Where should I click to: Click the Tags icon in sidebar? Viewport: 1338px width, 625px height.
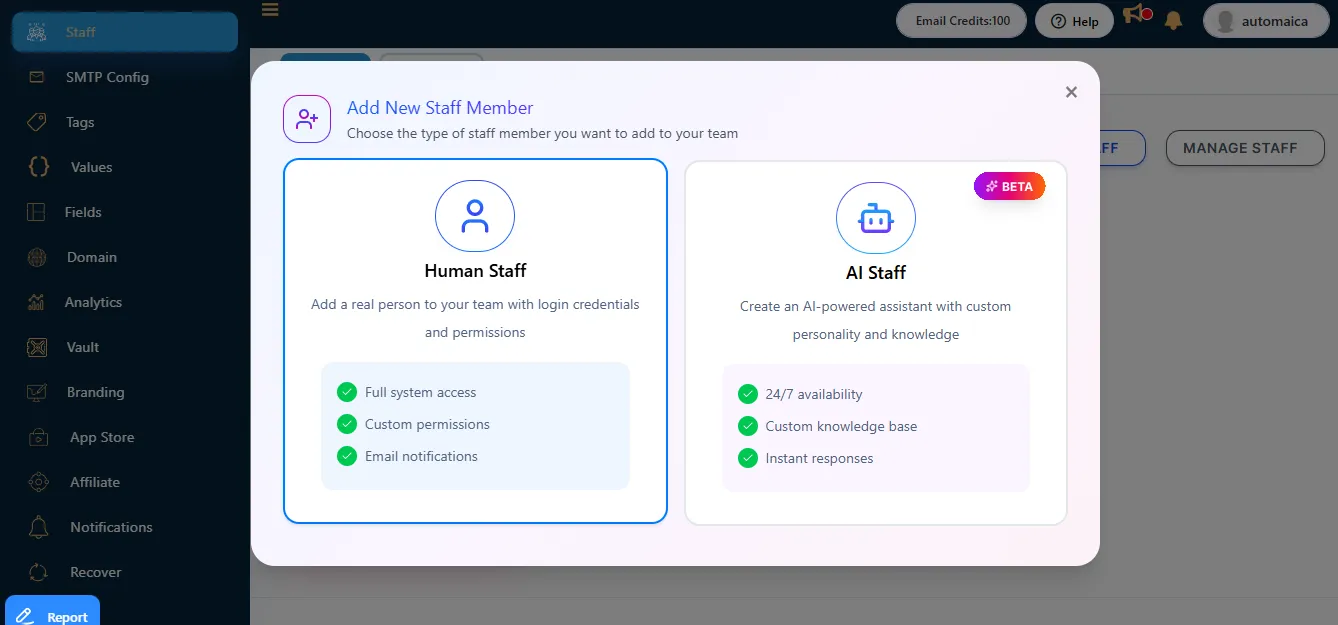[37, 122]
